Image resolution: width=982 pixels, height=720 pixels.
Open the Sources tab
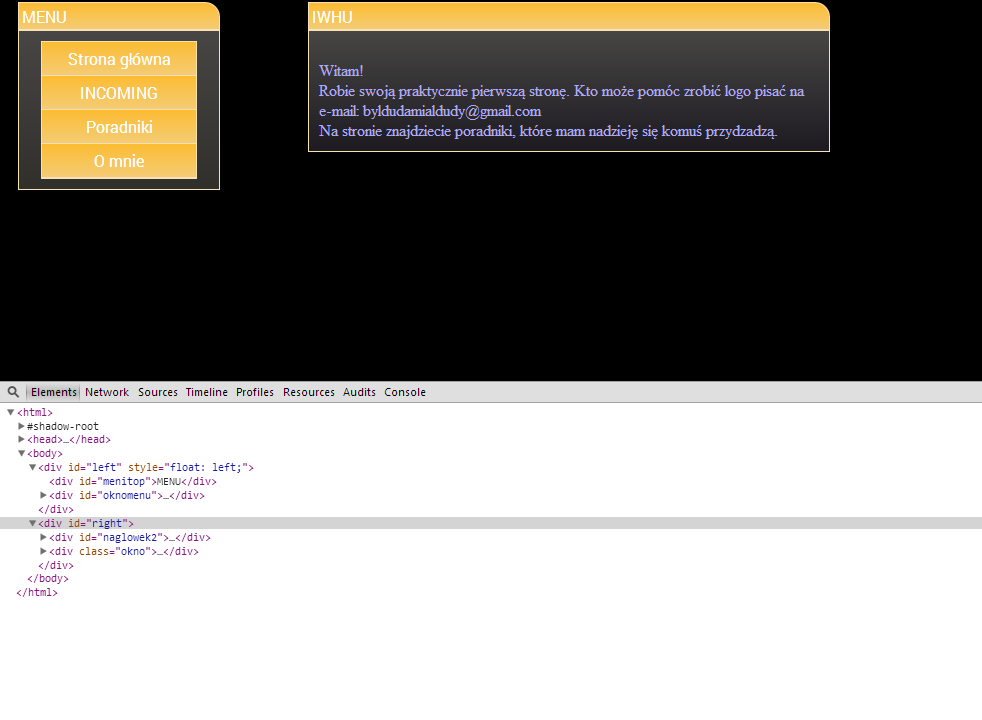click(x=158, y=392)
